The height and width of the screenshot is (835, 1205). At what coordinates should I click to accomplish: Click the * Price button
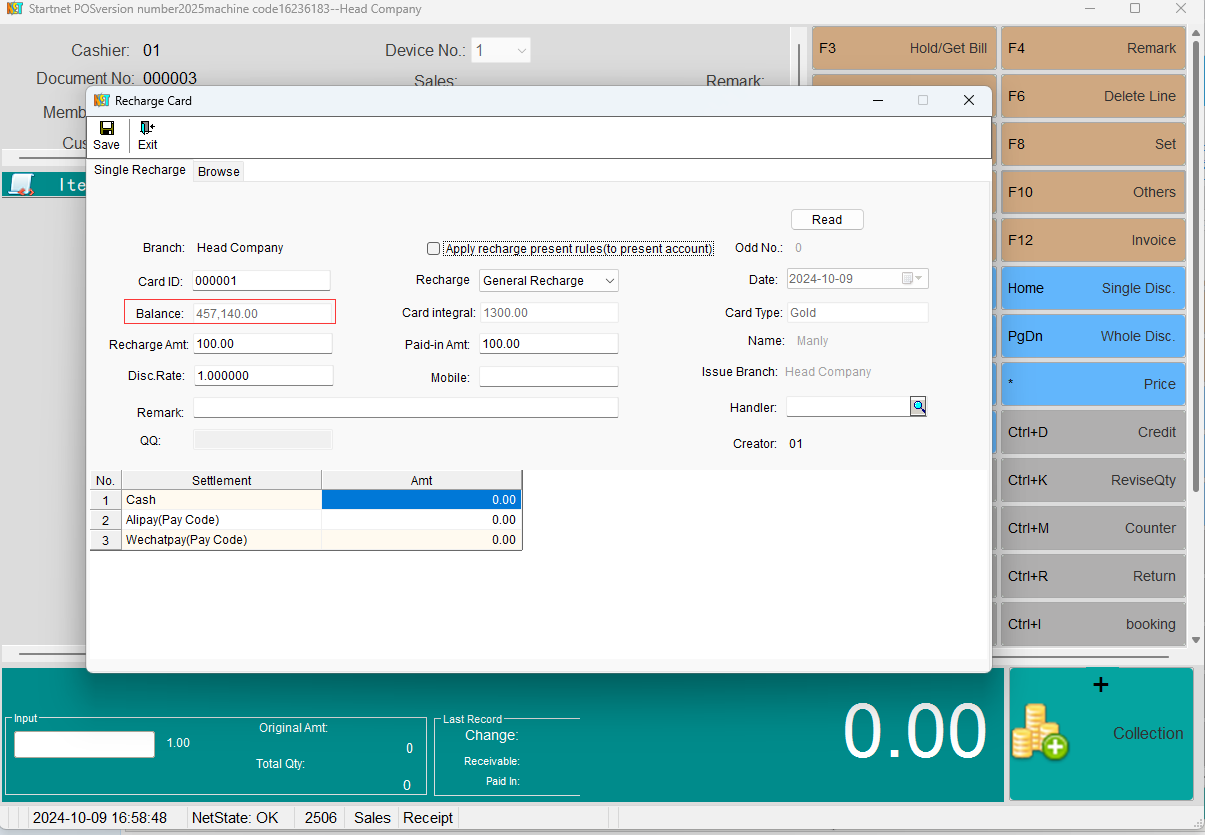click(1093, 384)
